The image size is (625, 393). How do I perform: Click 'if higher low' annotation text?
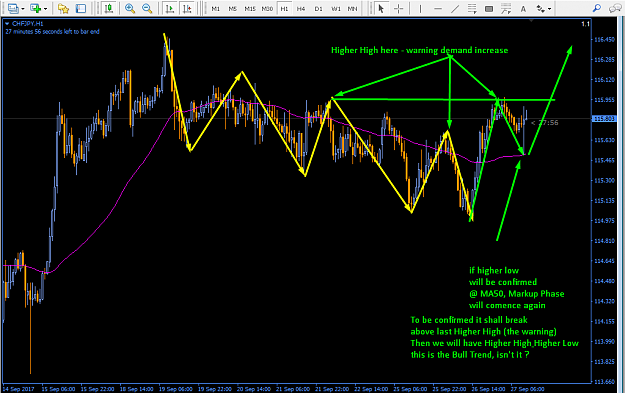[494, 271]
